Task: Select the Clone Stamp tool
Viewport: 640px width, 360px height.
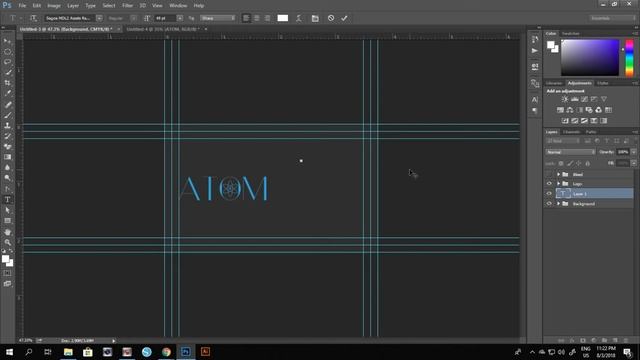Action: pos(7,126)
